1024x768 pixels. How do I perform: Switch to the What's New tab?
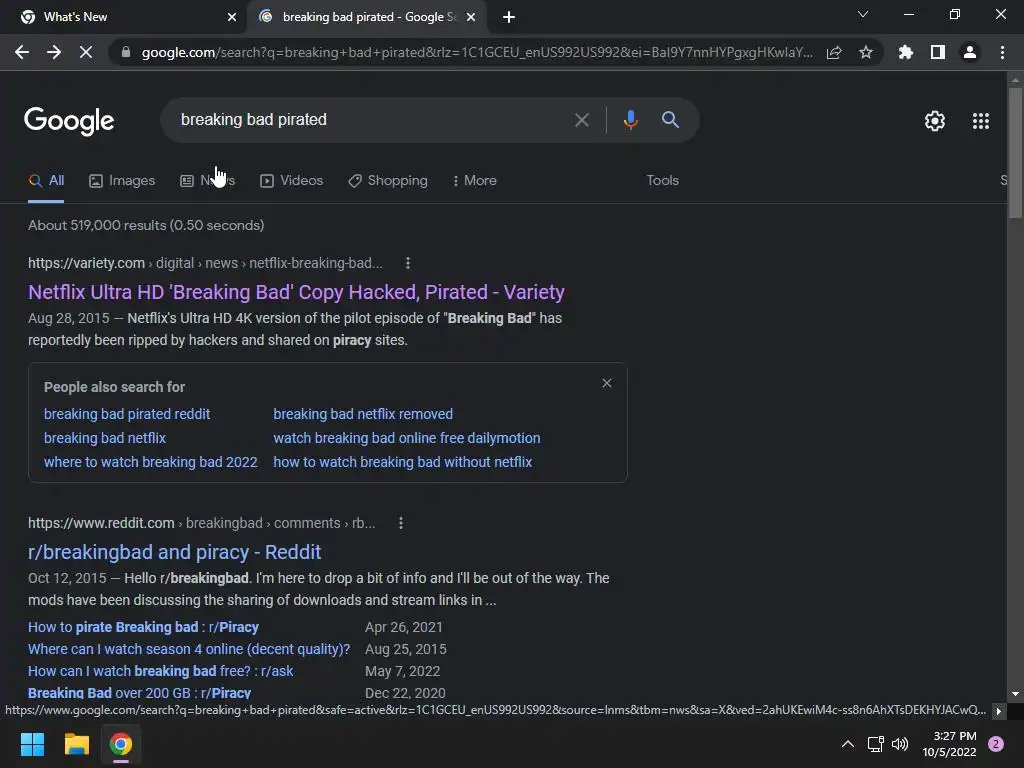click(x=123, y=17)
